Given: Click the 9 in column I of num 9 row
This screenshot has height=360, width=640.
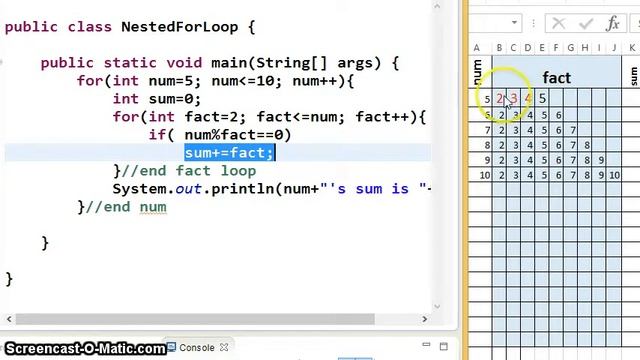Looking at the screenshot, I should point(601,160).
